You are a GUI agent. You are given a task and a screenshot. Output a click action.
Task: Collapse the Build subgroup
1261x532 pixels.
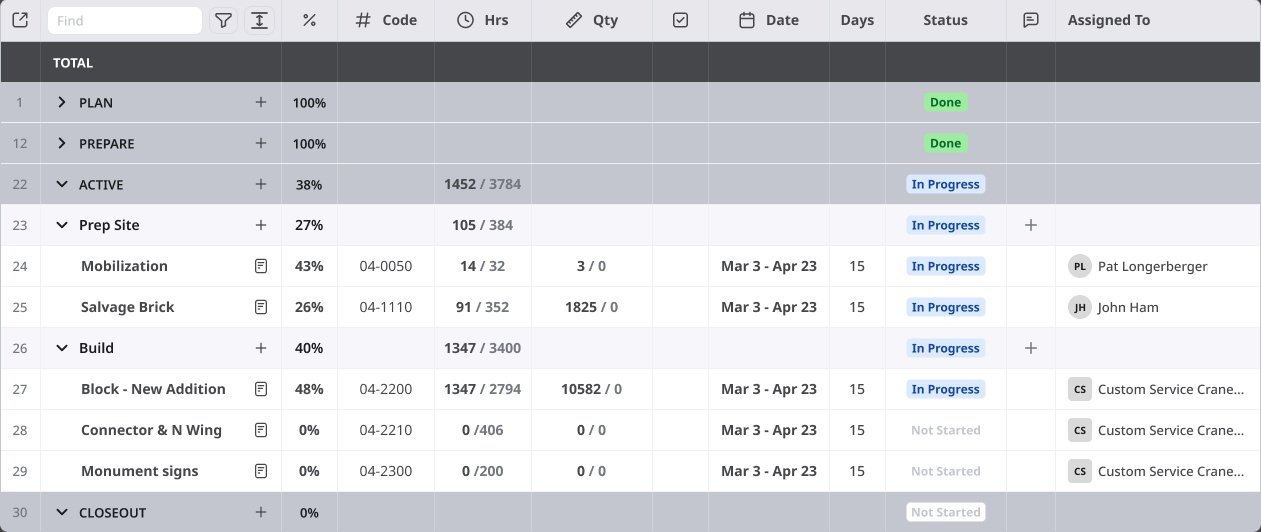(62, 348)
